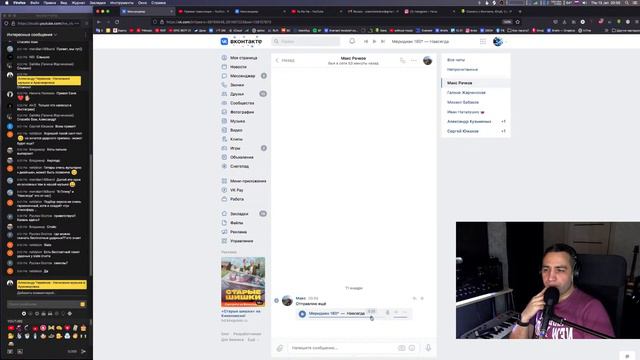The width and height of the screenshot is (640, 360).
Task: Click the VK notifications bell icon
Action: (352, 41)
